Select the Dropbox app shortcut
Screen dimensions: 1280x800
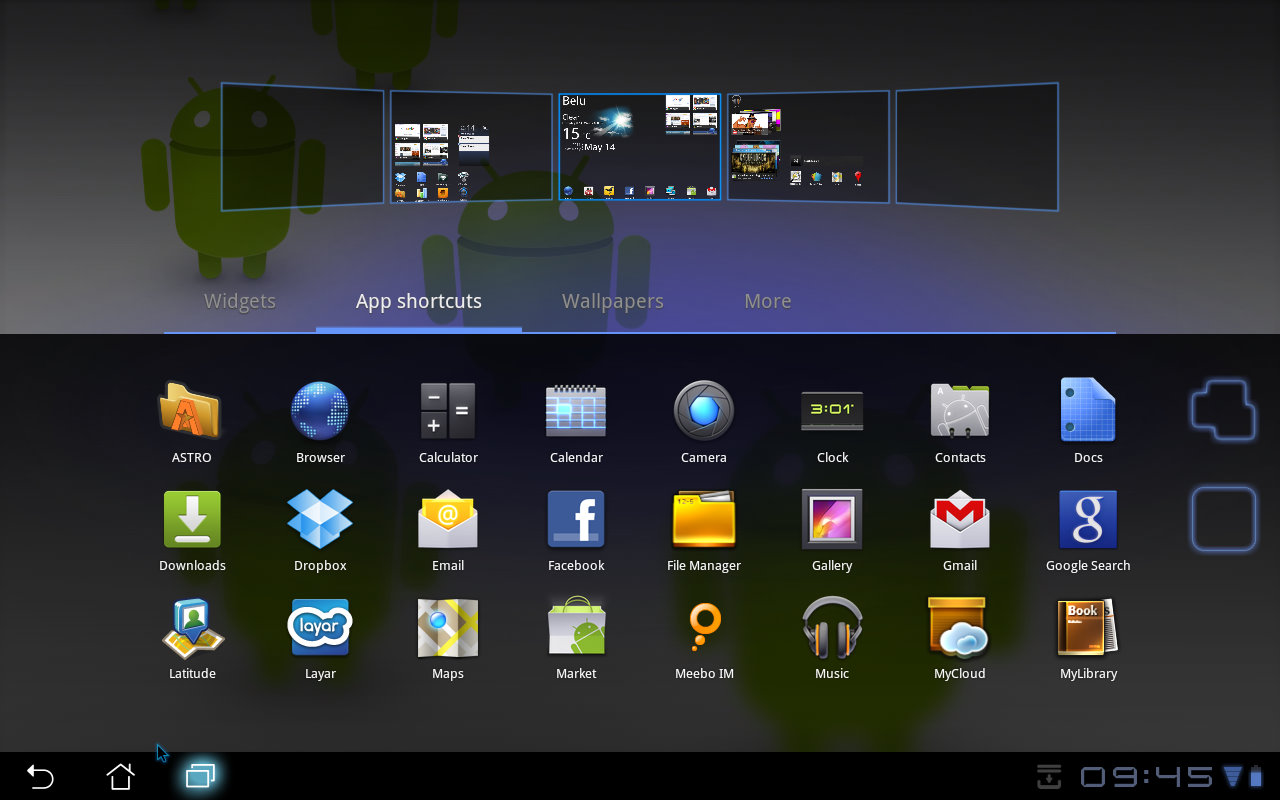(320, 520)
